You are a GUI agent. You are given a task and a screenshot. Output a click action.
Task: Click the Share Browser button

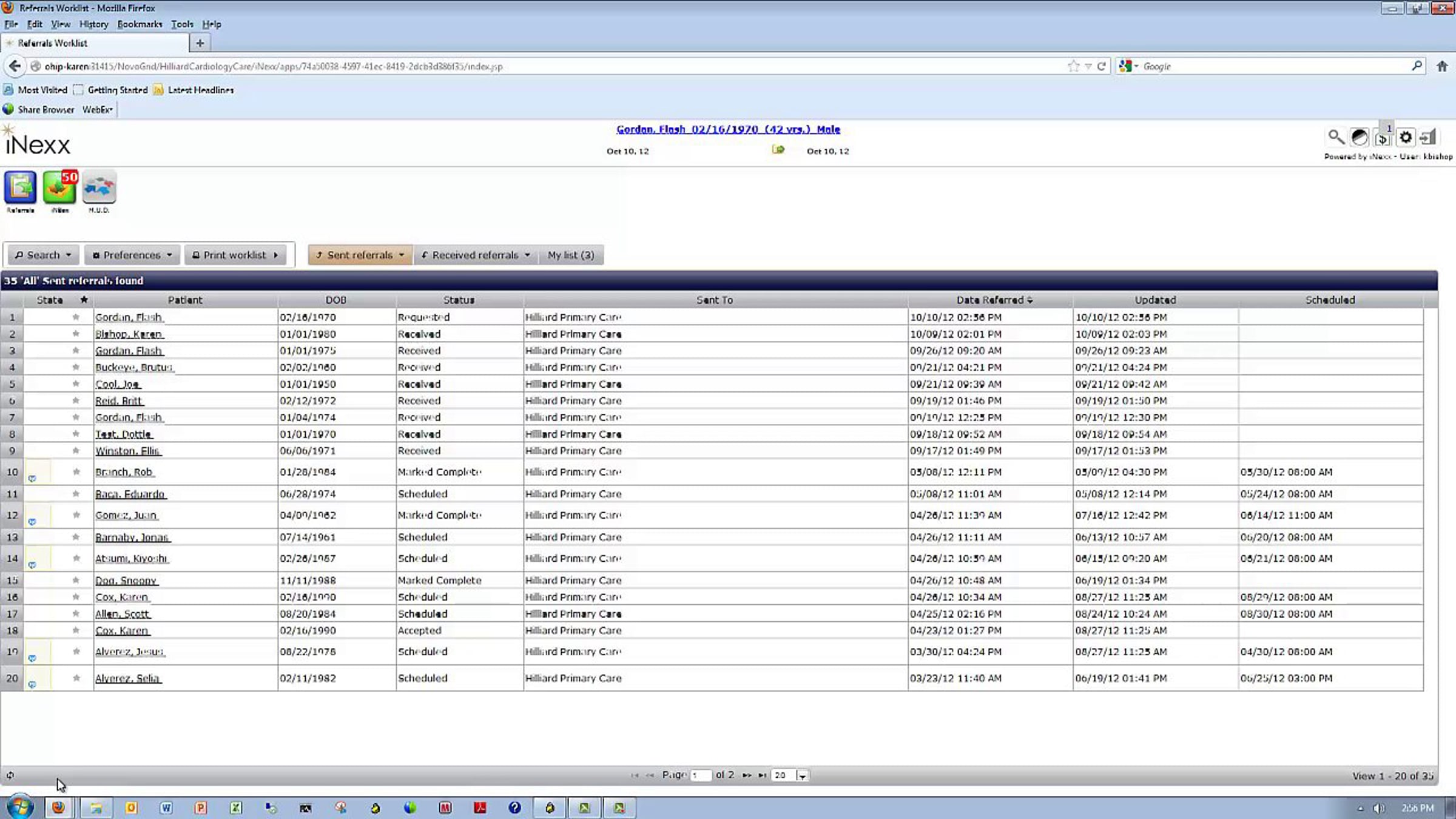(39, 110)
